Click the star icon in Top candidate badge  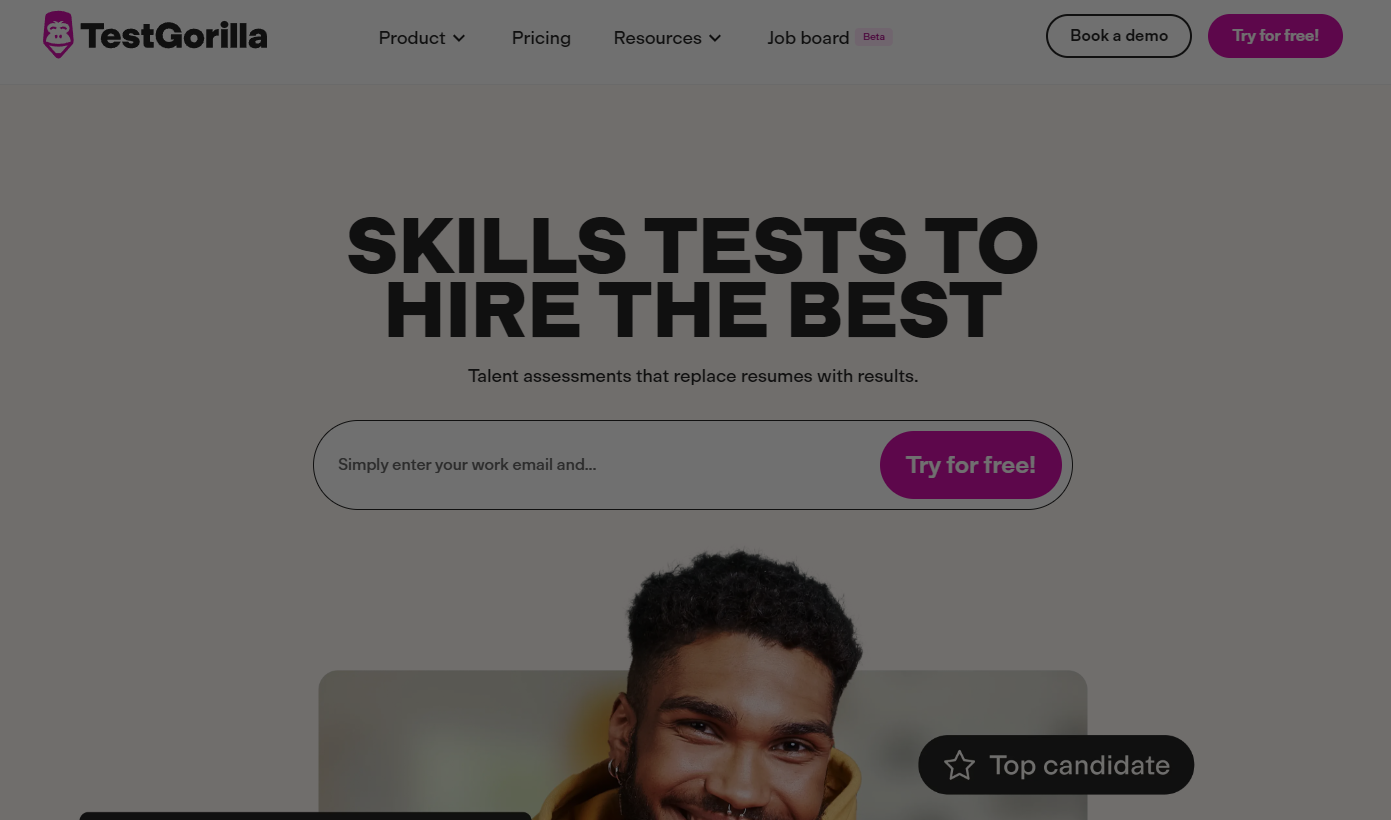tap(959, 766)
